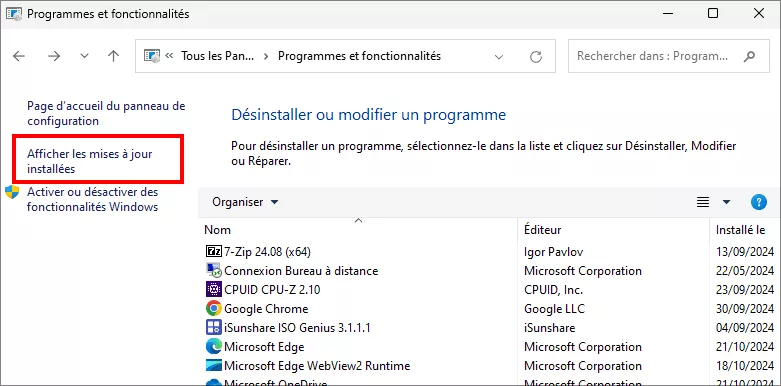
Task: Click the Programmes et fonctionnalités breadcrumb
Action: click(359, 56)
